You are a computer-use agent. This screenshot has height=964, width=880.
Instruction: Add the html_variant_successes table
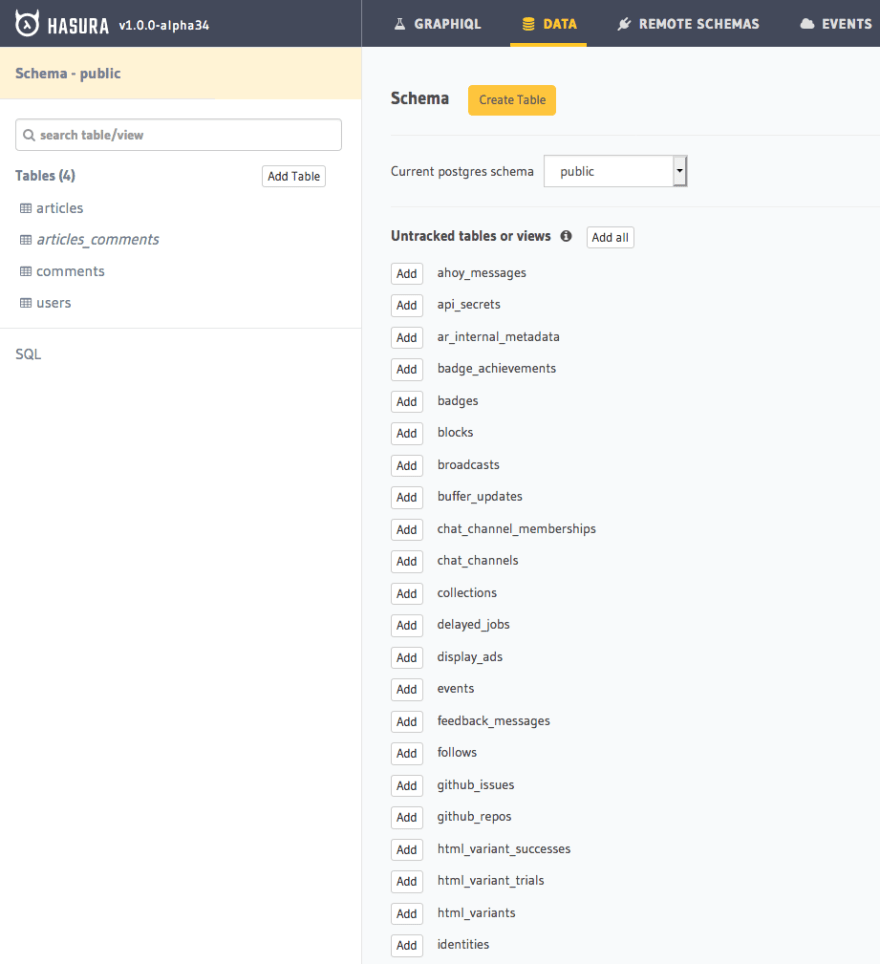(x=406, y=850)
